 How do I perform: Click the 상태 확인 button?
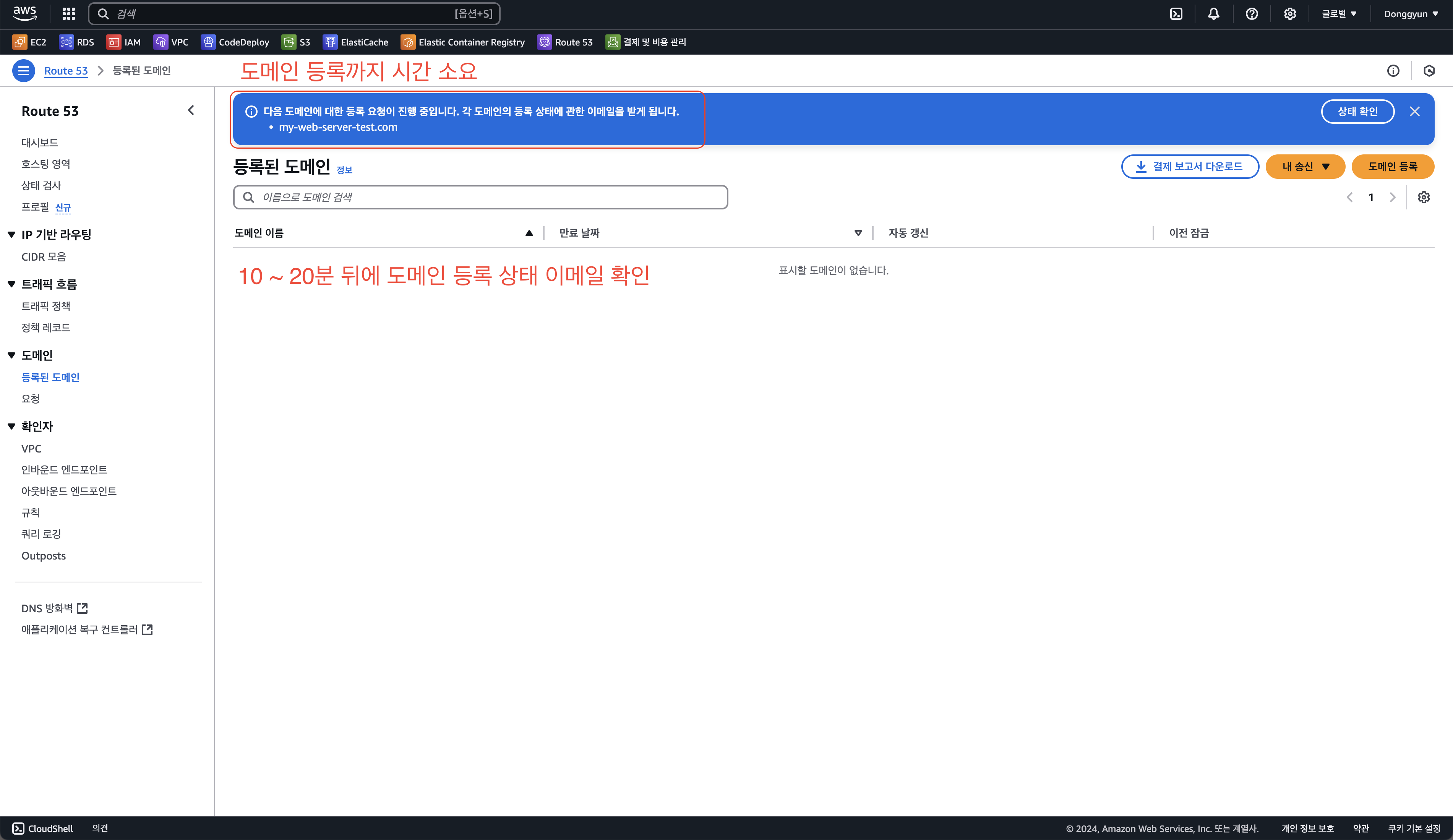(1357, 111)
